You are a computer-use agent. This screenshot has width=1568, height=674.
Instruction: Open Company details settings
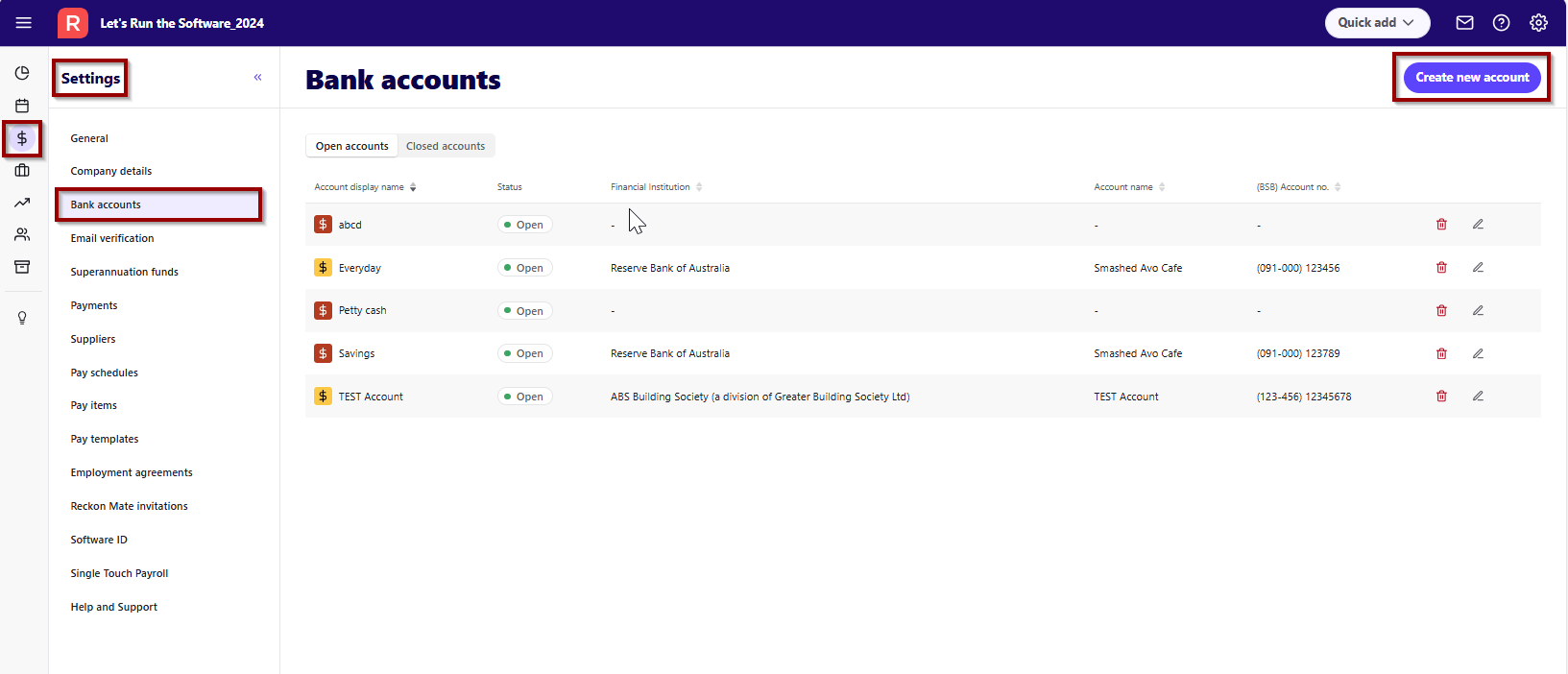[111, 171]
